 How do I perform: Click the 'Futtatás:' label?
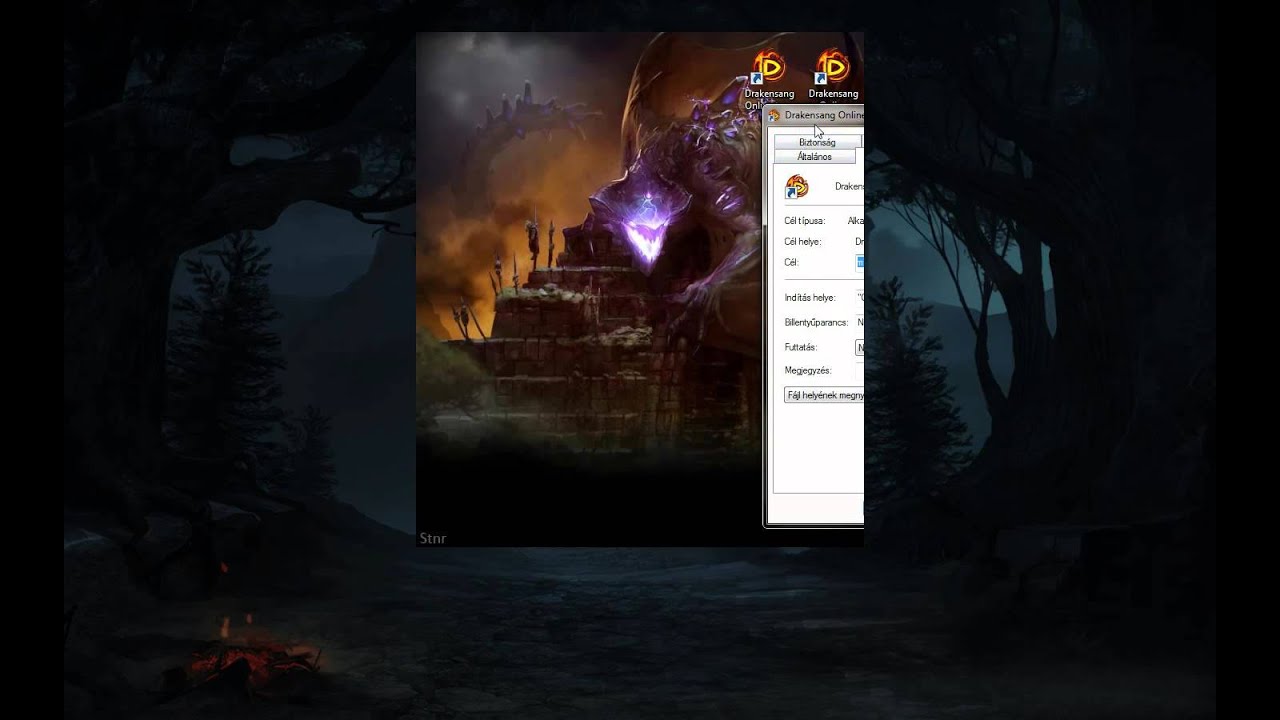click(801, 348)
